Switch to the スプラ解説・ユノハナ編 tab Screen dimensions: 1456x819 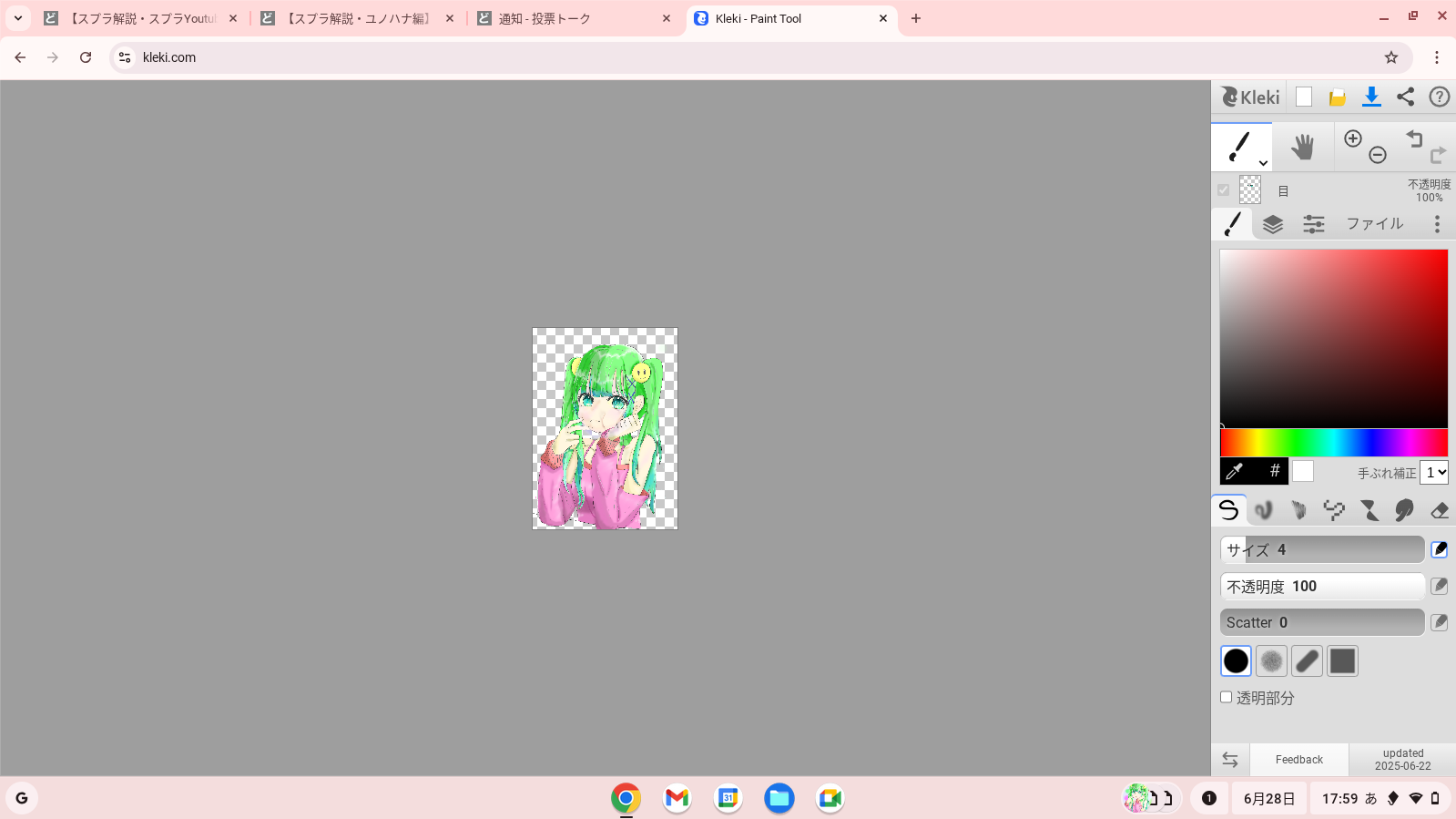click(x=359, y=18)
